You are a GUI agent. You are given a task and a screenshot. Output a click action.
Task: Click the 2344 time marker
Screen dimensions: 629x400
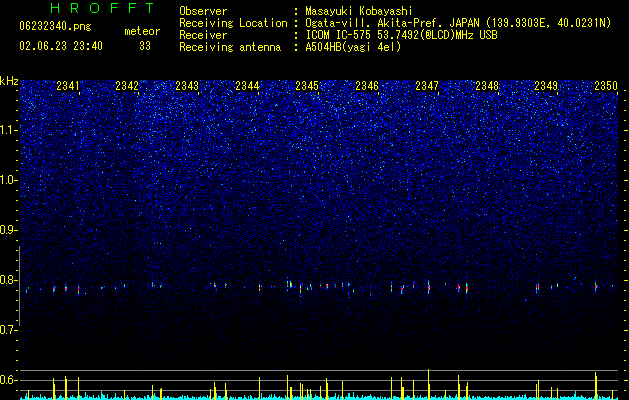pyautogui.click(x=247, y=86)
